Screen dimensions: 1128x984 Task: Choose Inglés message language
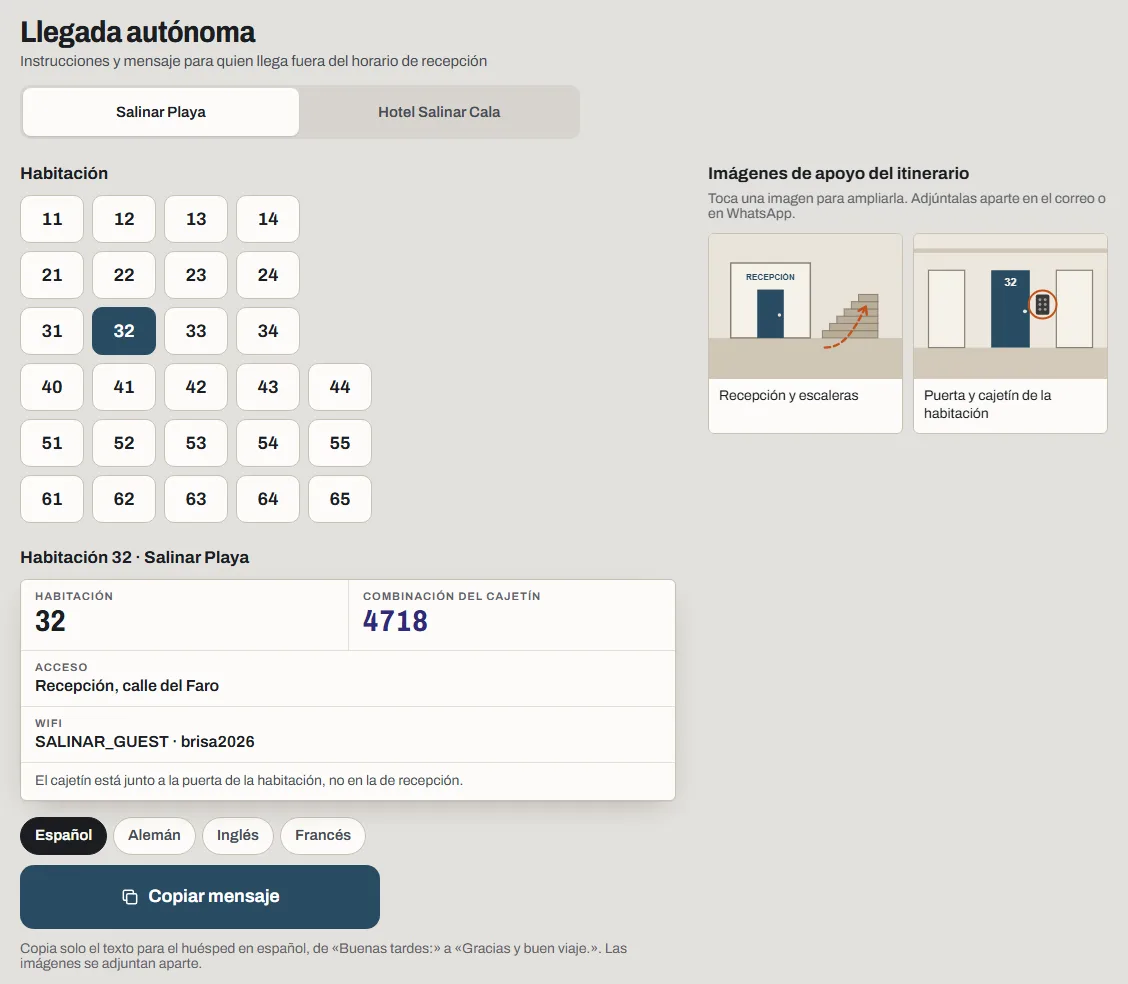click(237, 836)
